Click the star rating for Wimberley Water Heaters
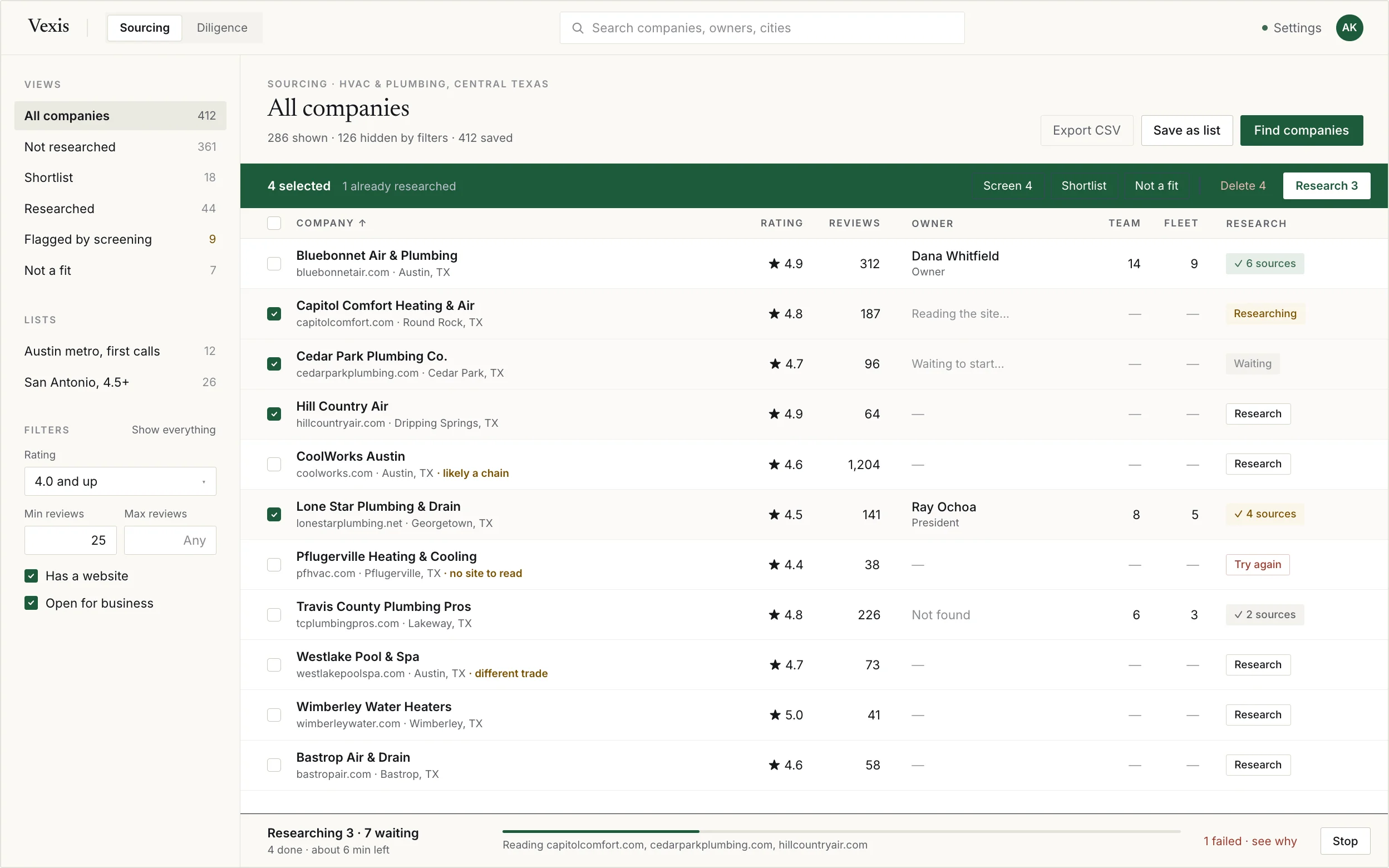This screenshot has height=868, width=1389. pos(785,715)
